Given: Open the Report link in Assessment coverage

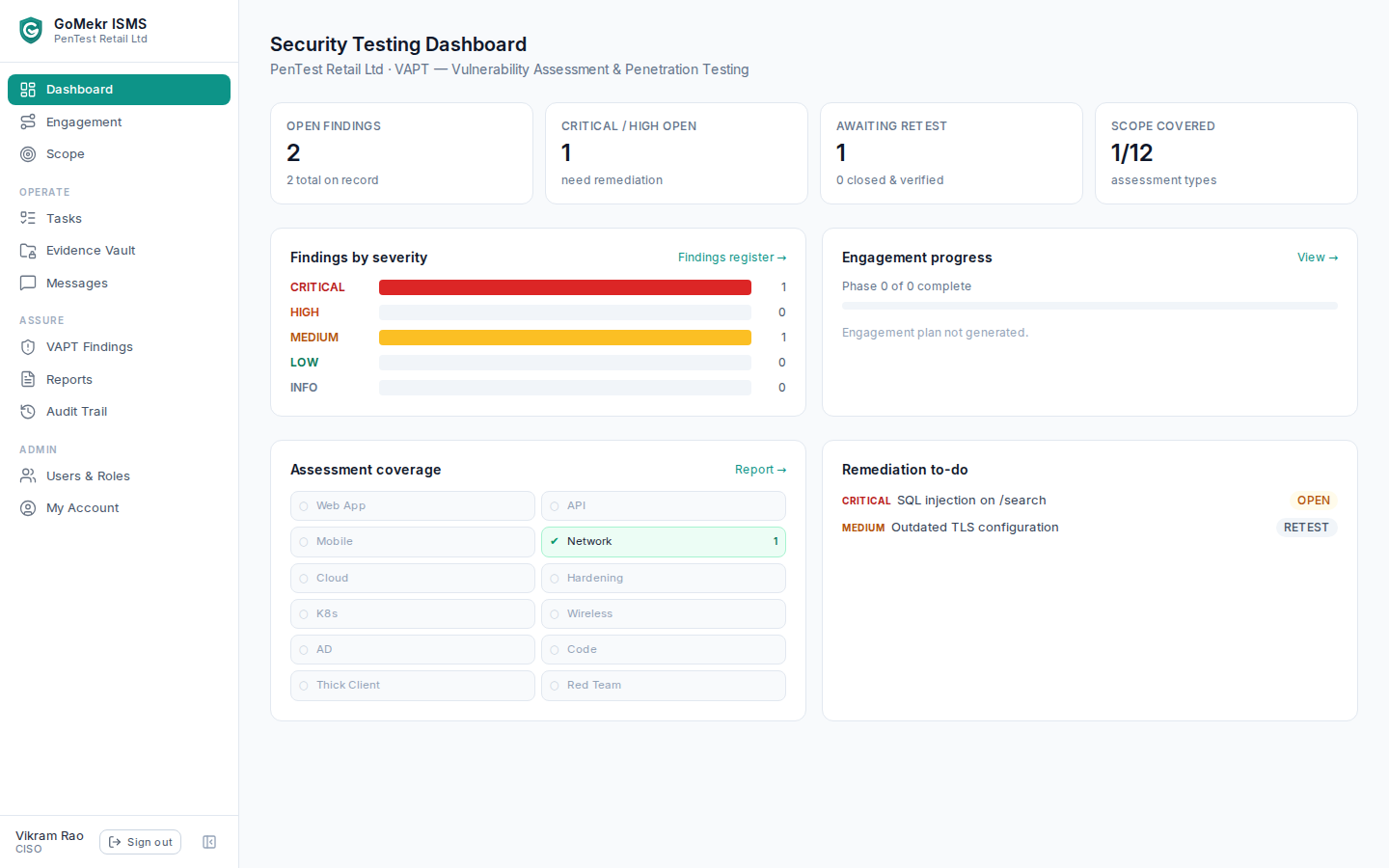Looking at the screenshot, I should click(x=761, y=470).
